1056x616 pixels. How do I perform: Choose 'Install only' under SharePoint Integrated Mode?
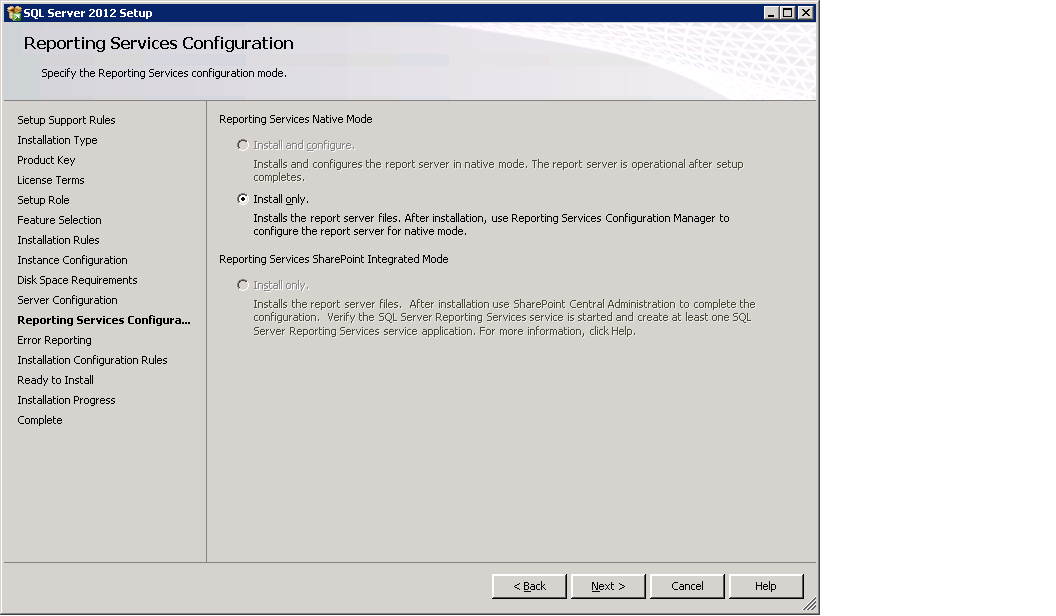[x=242, y=283]
